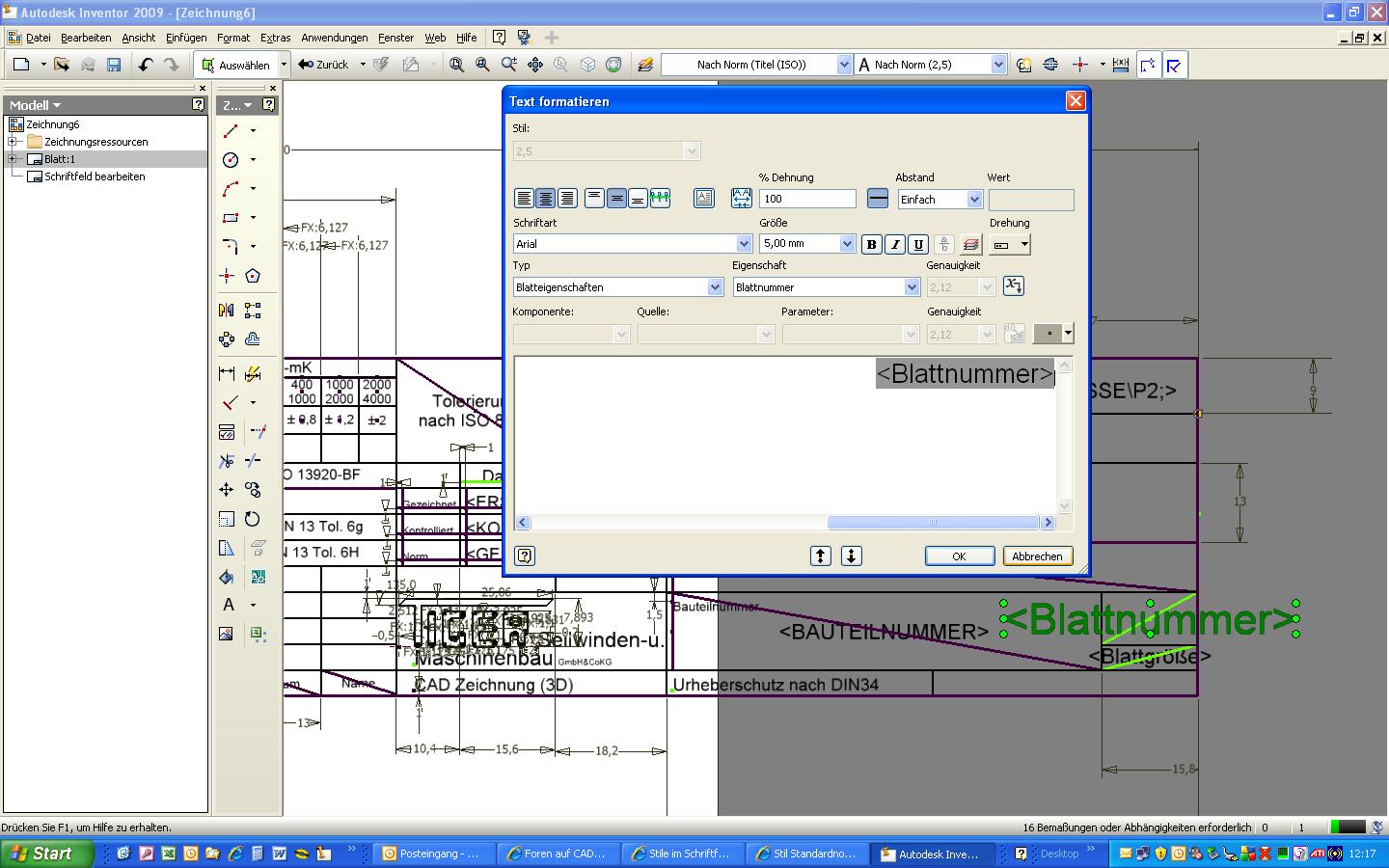Toggle Bold text formatting
1389x868 pixels.
871,244
